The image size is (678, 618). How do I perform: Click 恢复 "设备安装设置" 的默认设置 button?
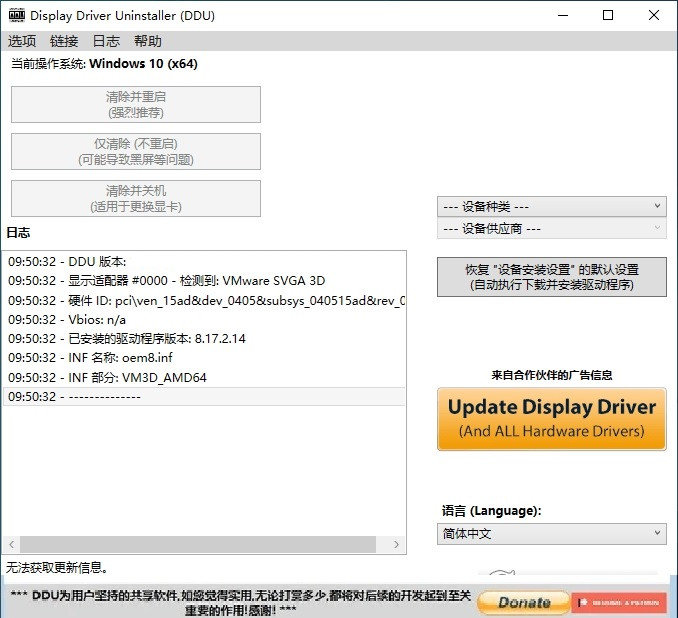pyautogui.click(x=552, y=277)
